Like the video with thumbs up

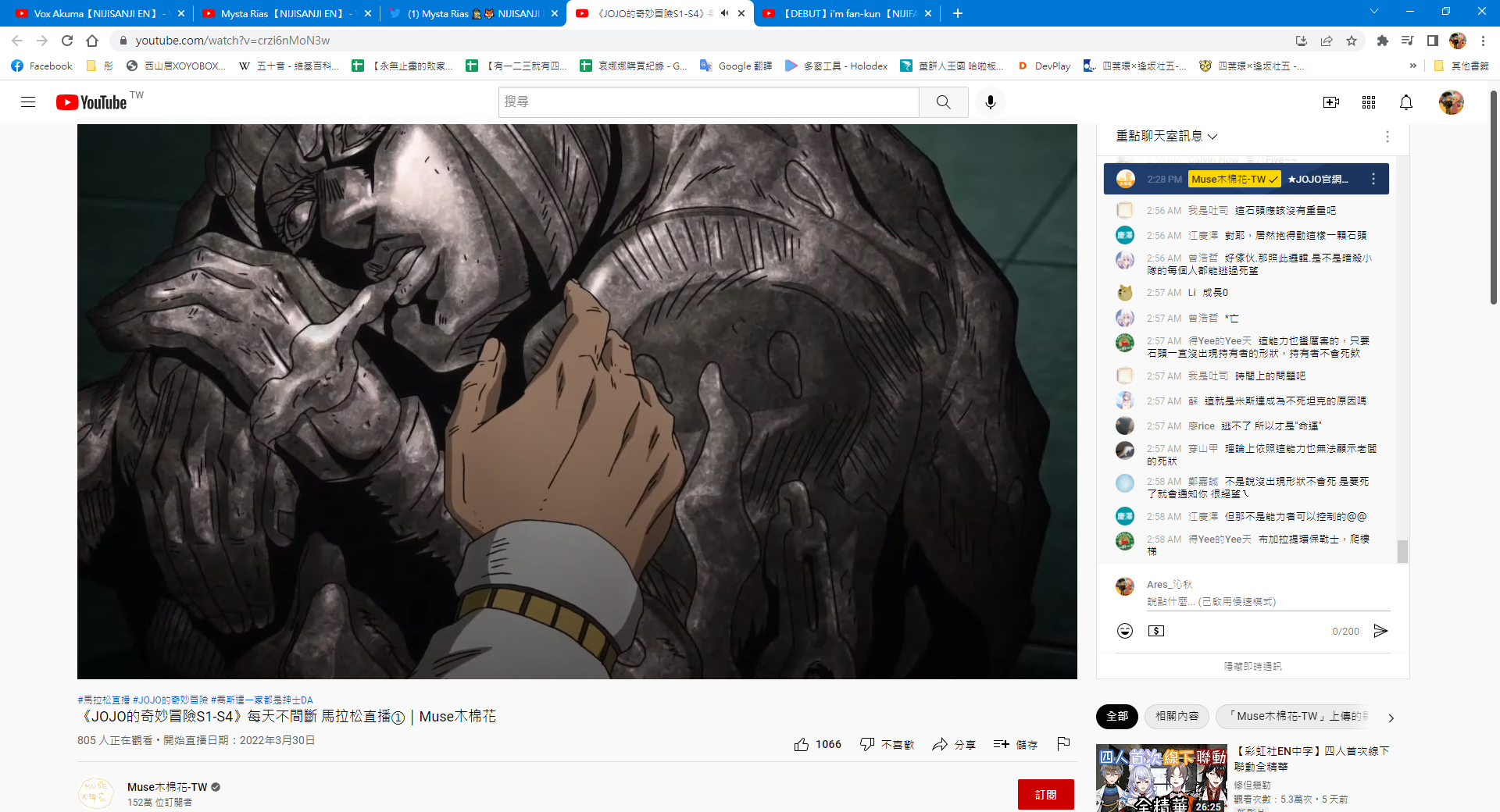click(817, 745)
